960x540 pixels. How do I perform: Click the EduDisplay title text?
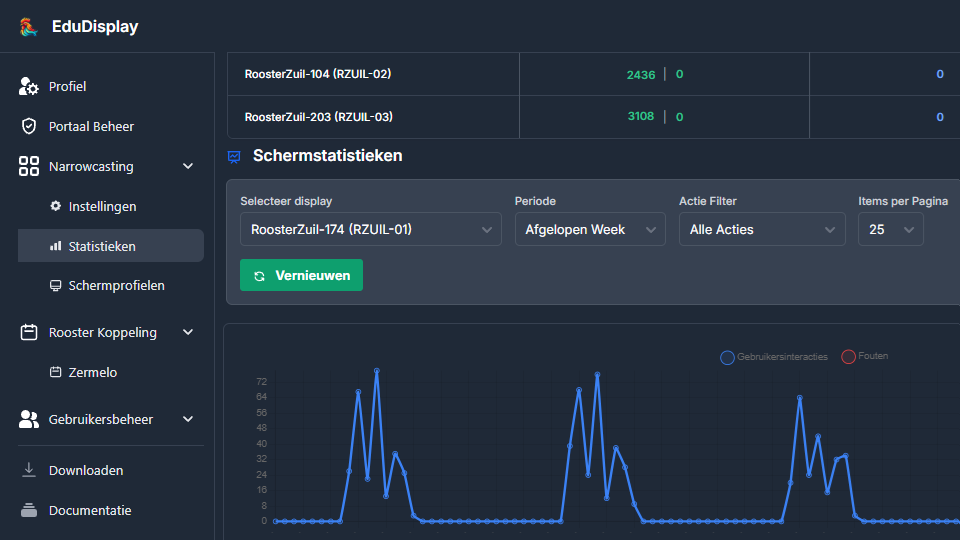point(95,27)
